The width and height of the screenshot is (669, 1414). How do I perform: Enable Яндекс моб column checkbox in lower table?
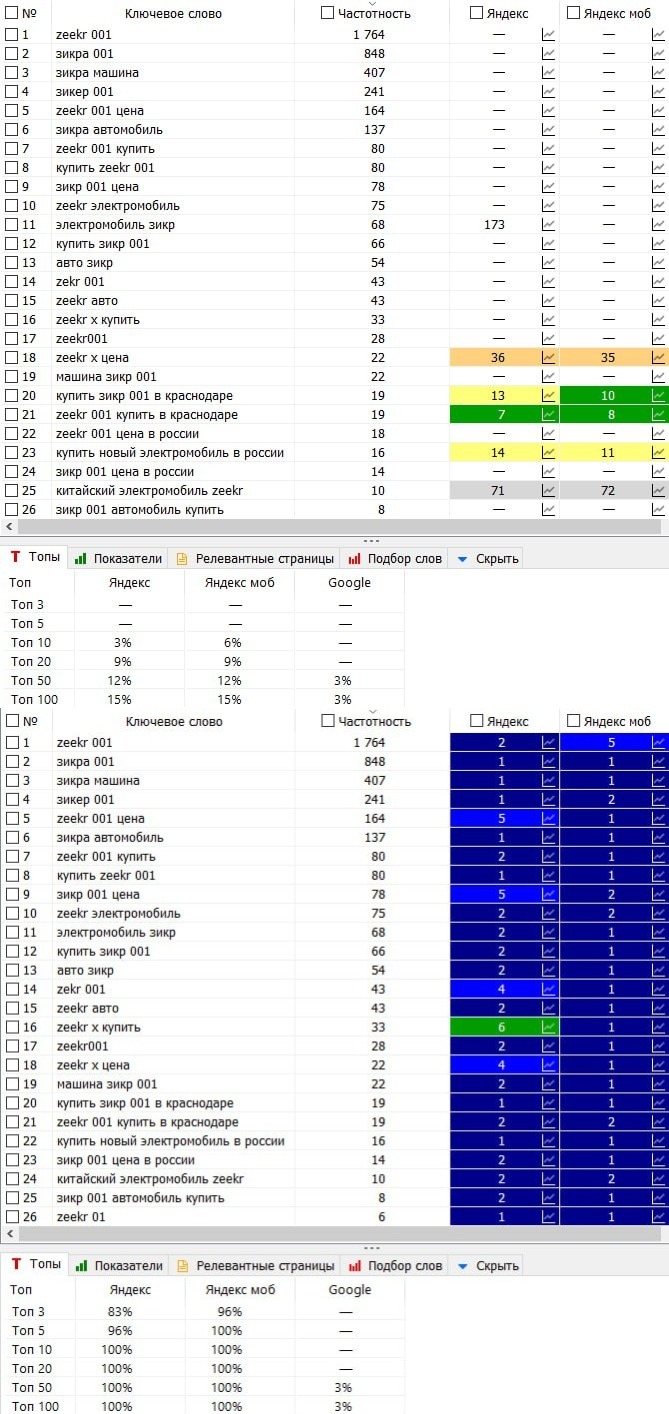click(x=574, y=721)
